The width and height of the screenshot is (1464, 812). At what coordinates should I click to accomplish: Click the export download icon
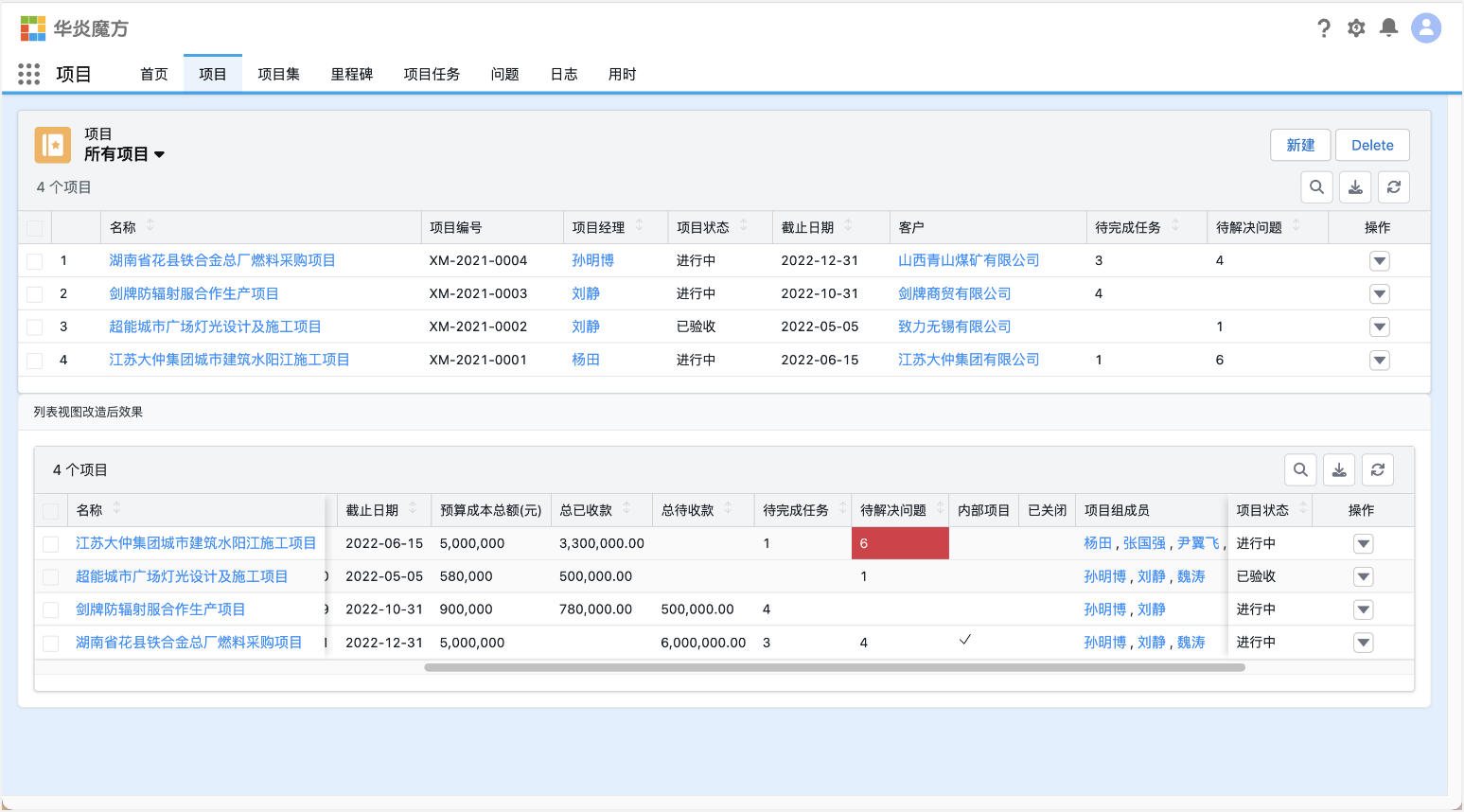(x=1355, y=186)
